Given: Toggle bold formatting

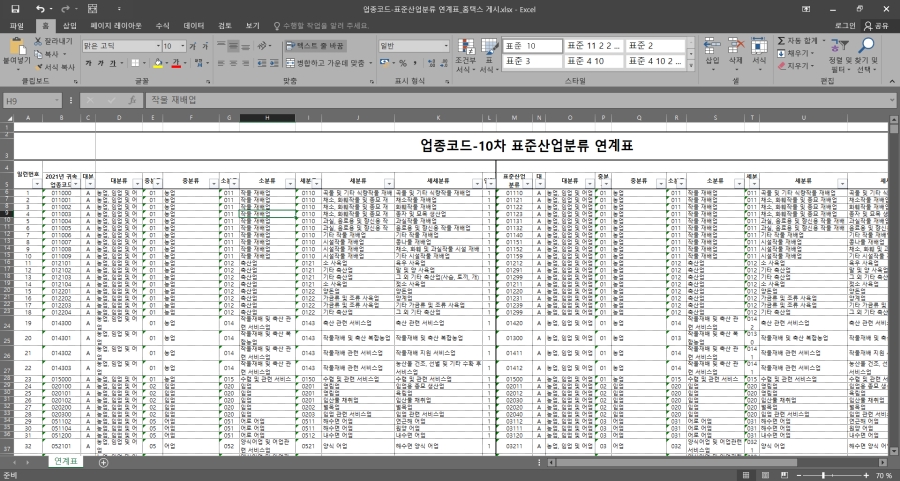Looking at the screenshot, I should [x=88, y=63].
